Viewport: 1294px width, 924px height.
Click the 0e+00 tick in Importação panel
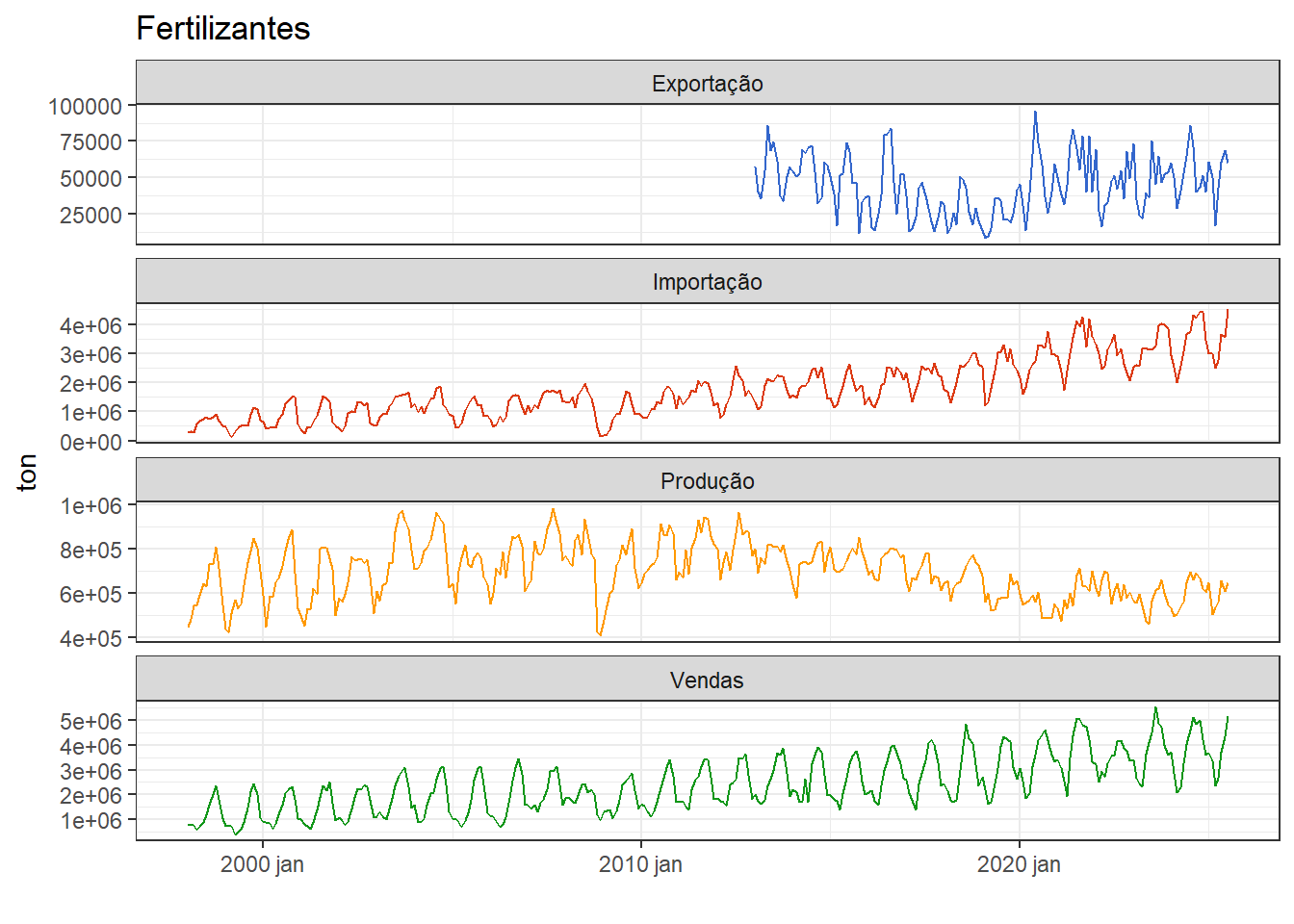point(91,443)
